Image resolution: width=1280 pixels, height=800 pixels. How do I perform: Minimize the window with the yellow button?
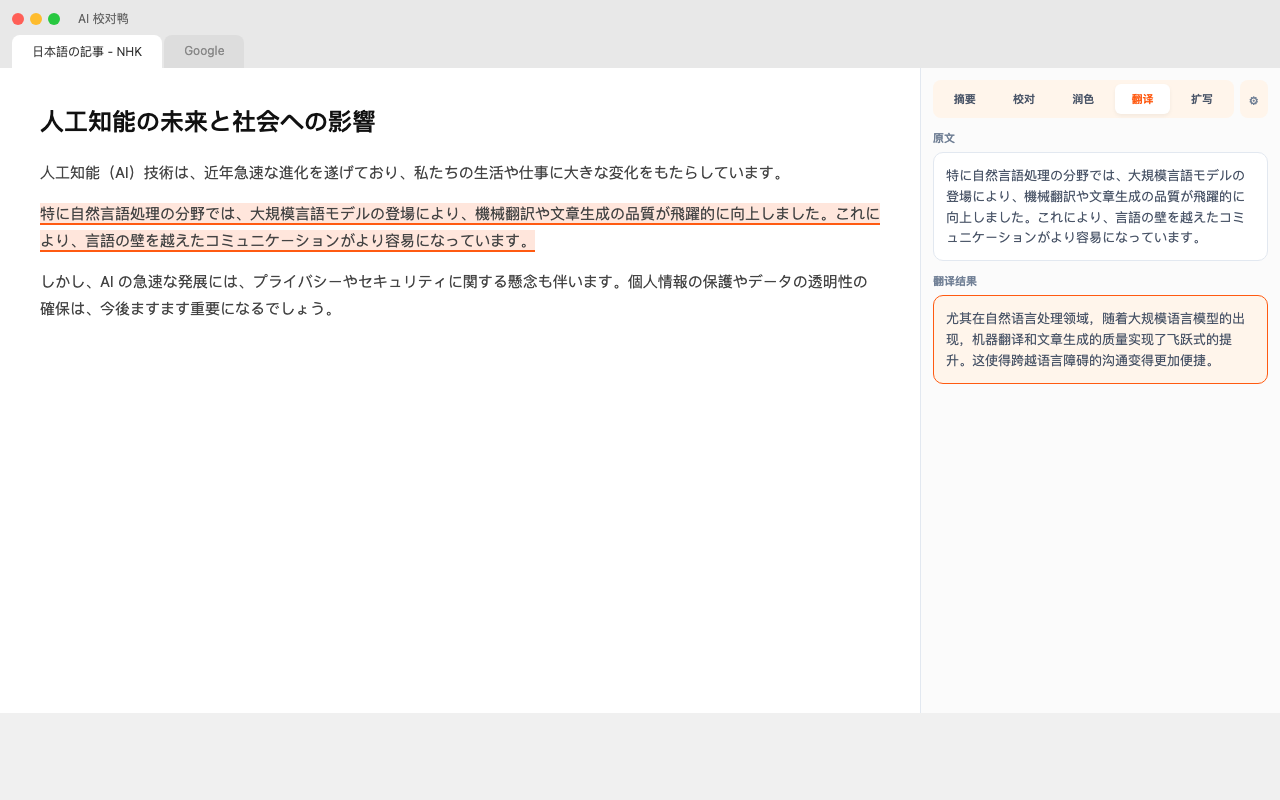point(36,18)
